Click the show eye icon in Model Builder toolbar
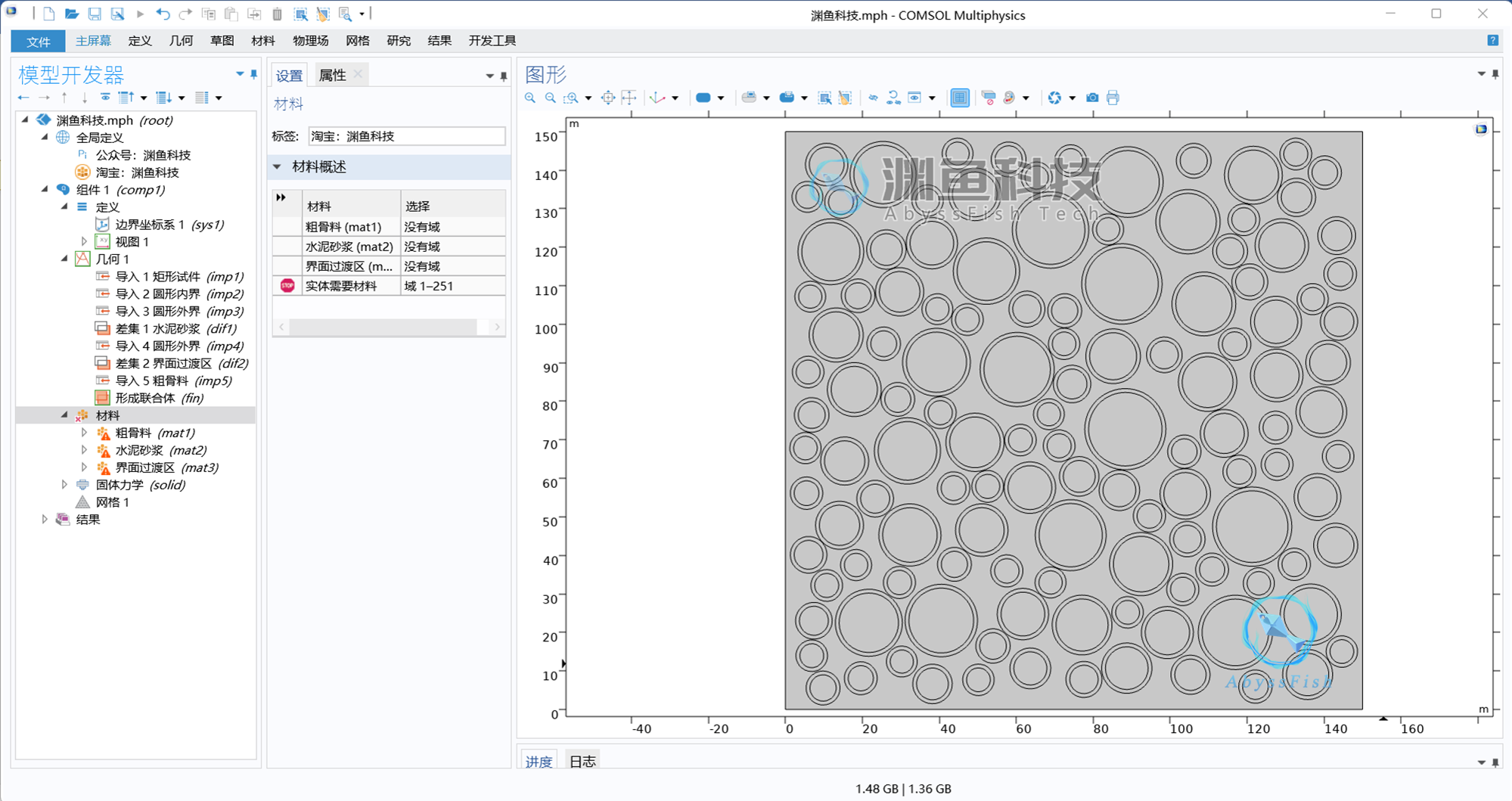The height and width of the screenshot is (801, 1512). pos(105,98)
